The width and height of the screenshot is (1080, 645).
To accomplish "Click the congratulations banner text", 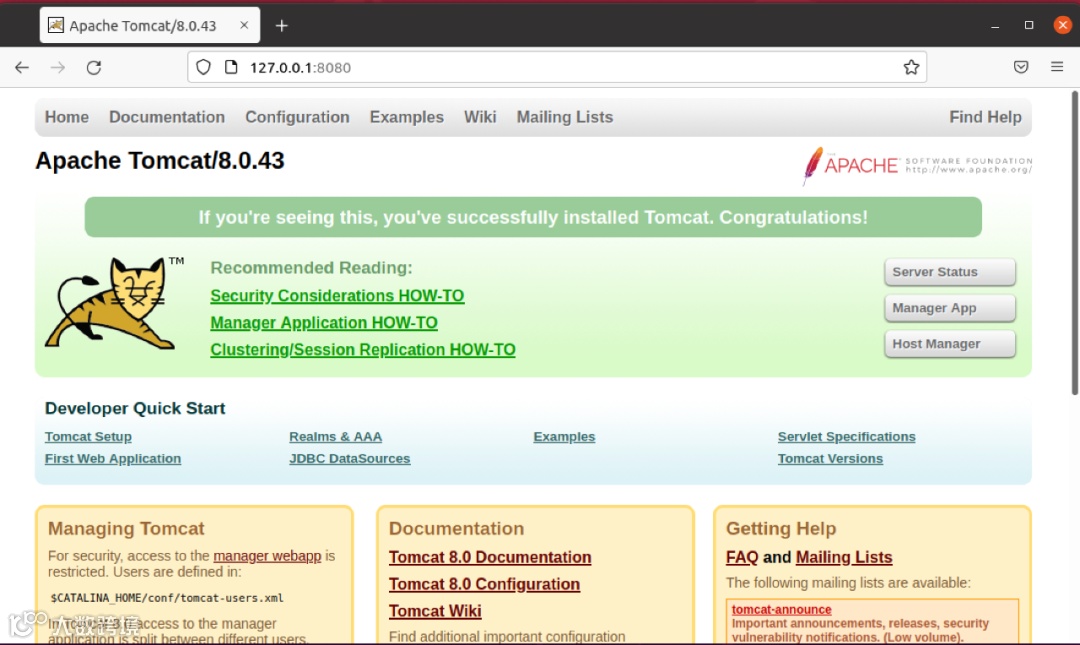I will (x=533, y=217).
